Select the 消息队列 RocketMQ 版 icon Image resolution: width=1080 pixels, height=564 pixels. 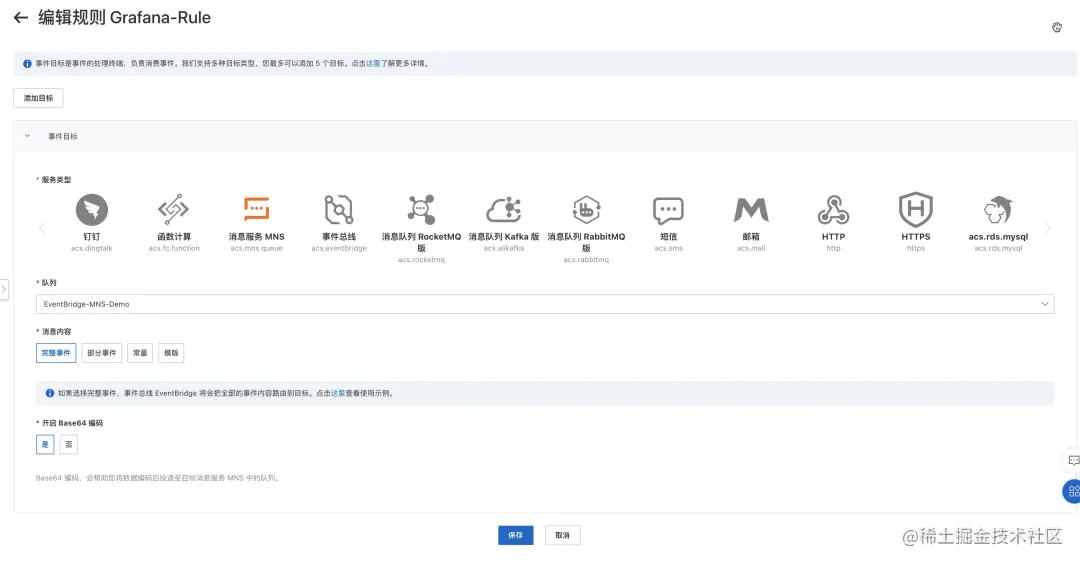point(421,209)
